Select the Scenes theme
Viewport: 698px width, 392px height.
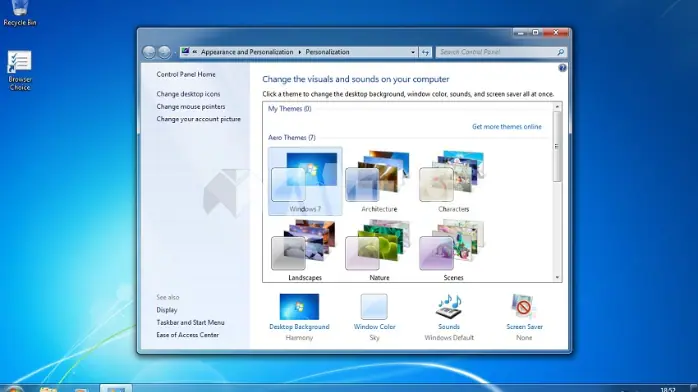(453, 250)
